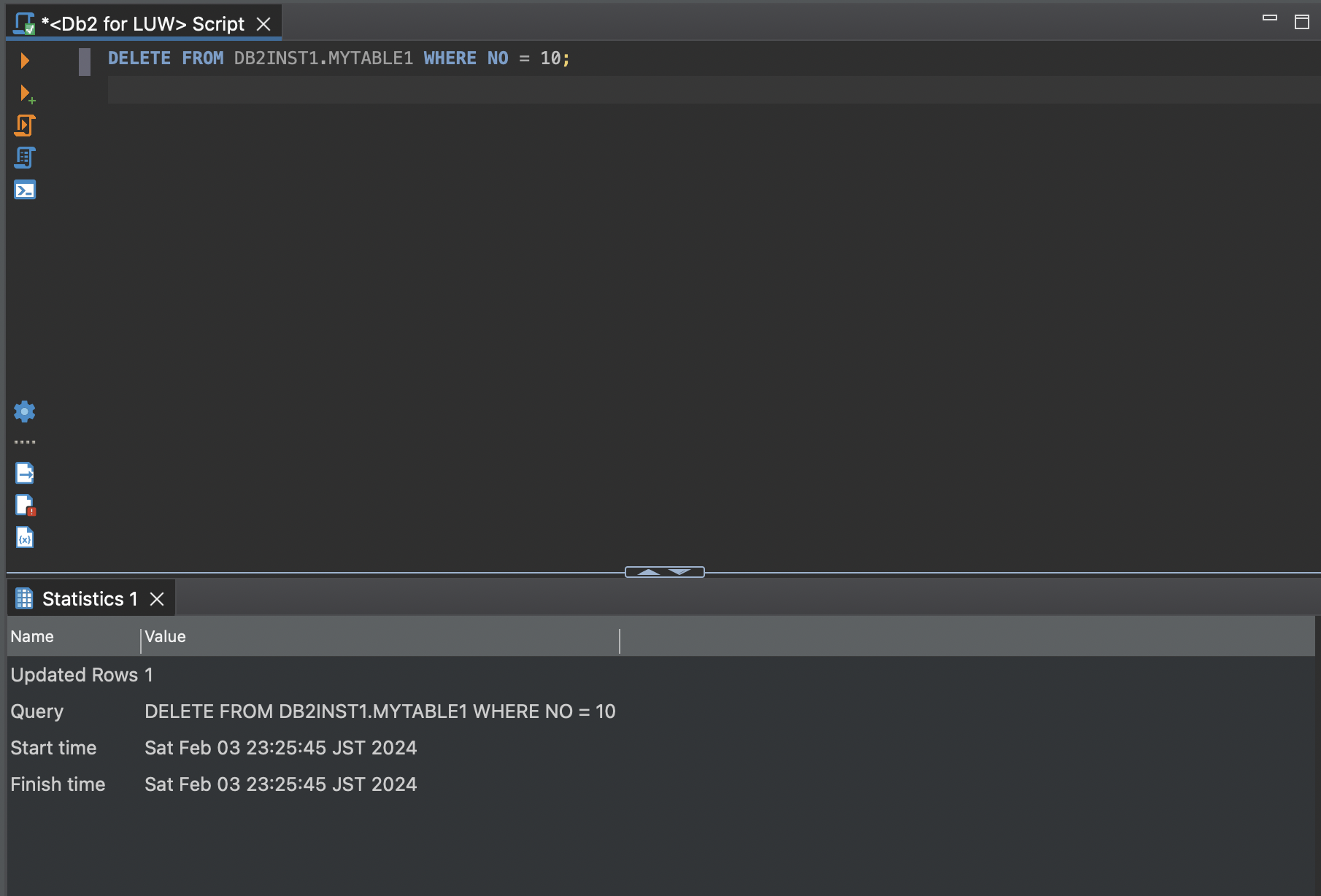
Task: Click the Db2 script tab icon
Action: tap(25, 23)
